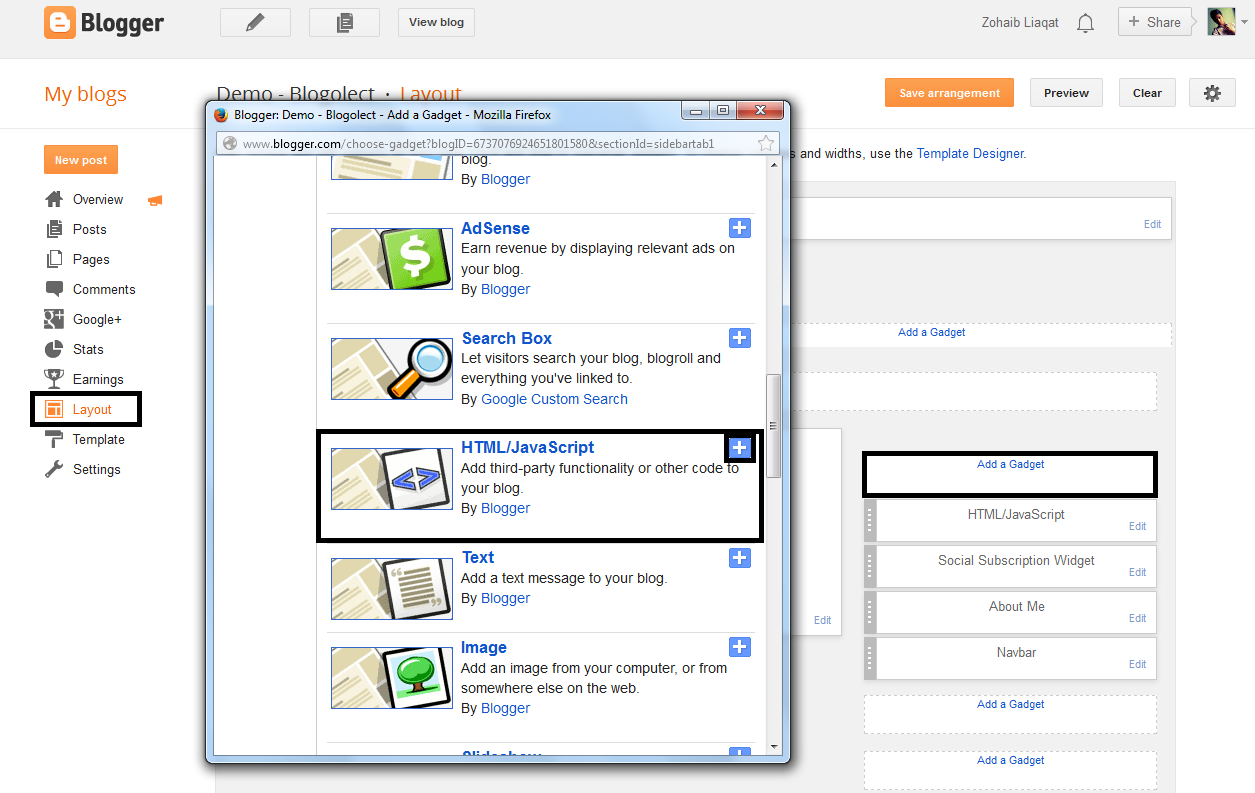Open the top-right gear settings icon
Viewport: 1255px width, 793px height.
point(1212,92)
